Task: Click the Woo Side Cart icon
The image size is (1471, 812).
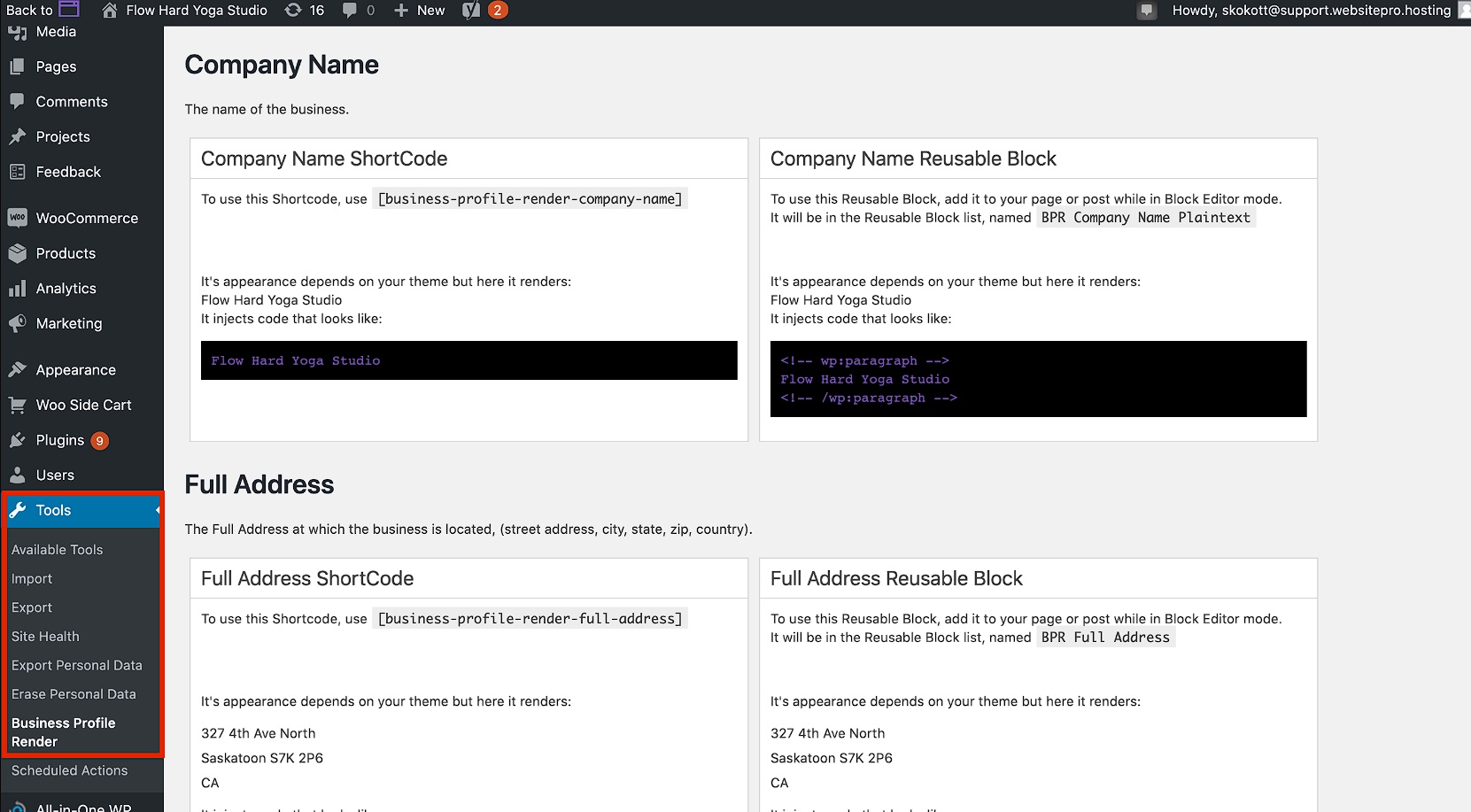Action: (x=17, y=406)
